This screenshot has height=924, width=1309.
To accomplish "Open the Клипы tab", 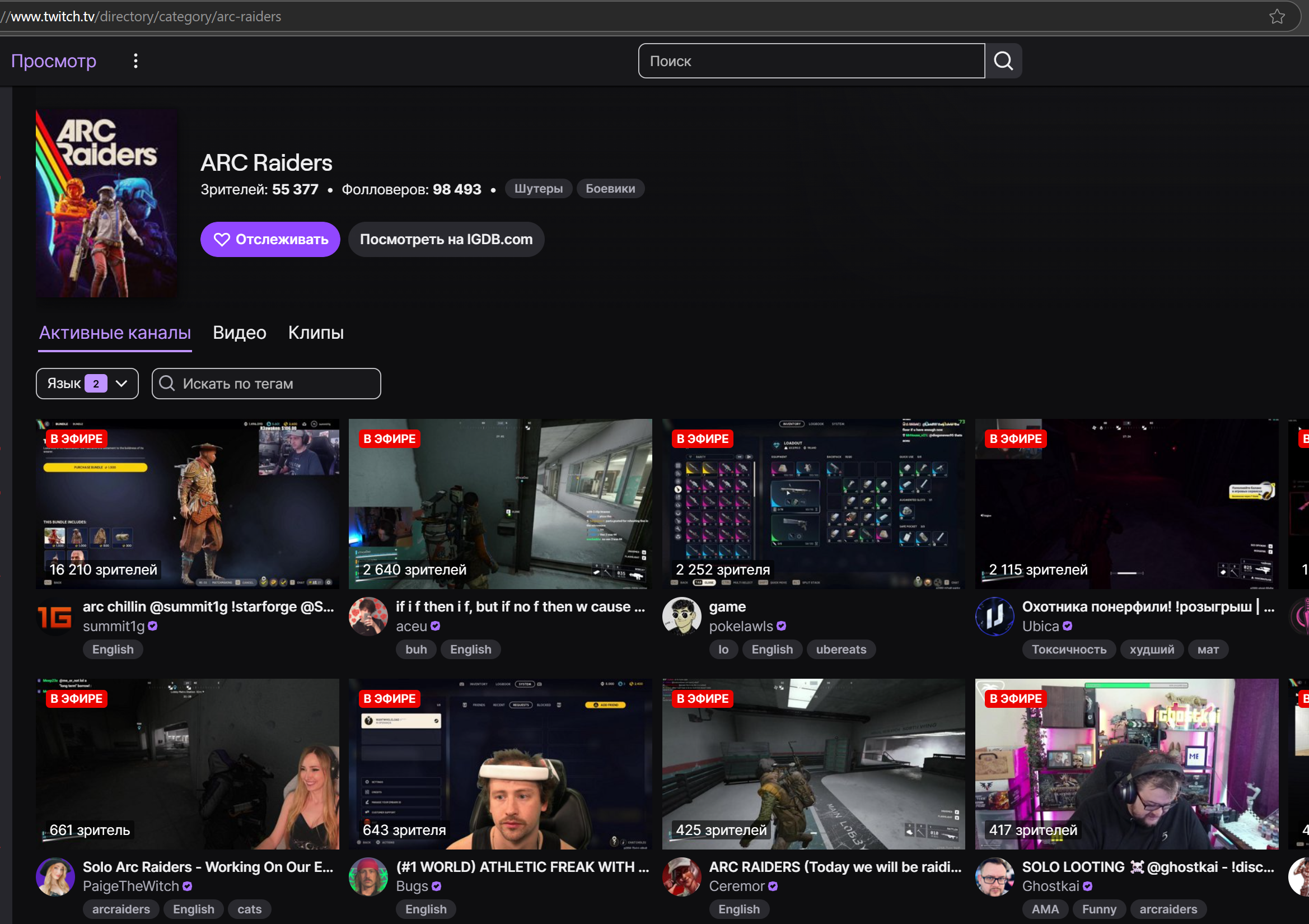I will click(316, 333).
